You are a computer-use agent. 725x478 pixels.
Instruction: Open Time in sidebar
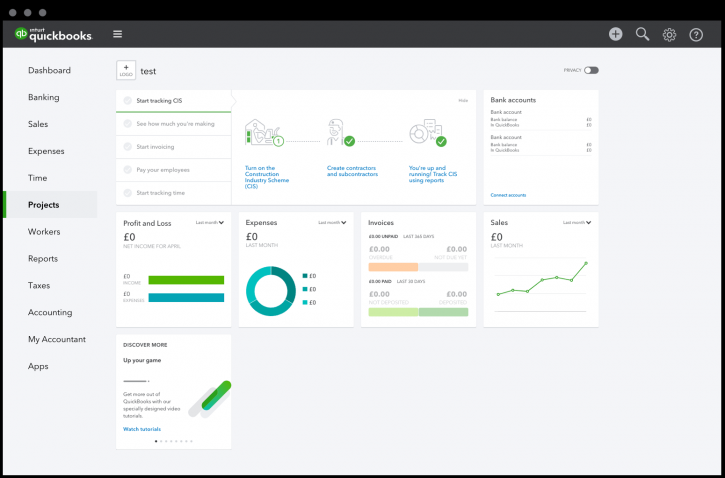point(37,178)
